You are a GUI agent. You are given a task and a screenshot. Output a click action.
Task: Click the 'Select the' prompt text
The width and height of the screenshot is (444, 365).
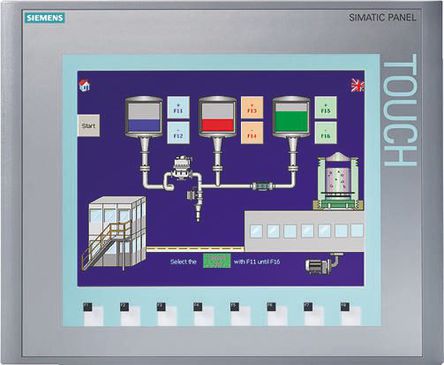tap(183, 262)
